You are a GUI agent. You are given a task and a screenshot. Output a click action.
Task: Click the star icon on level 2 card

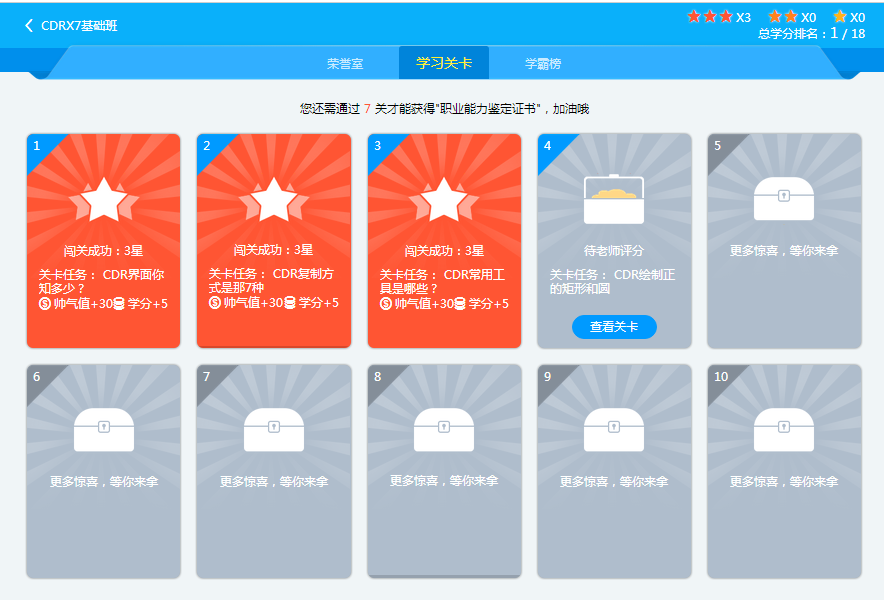(x=274, y=200)
